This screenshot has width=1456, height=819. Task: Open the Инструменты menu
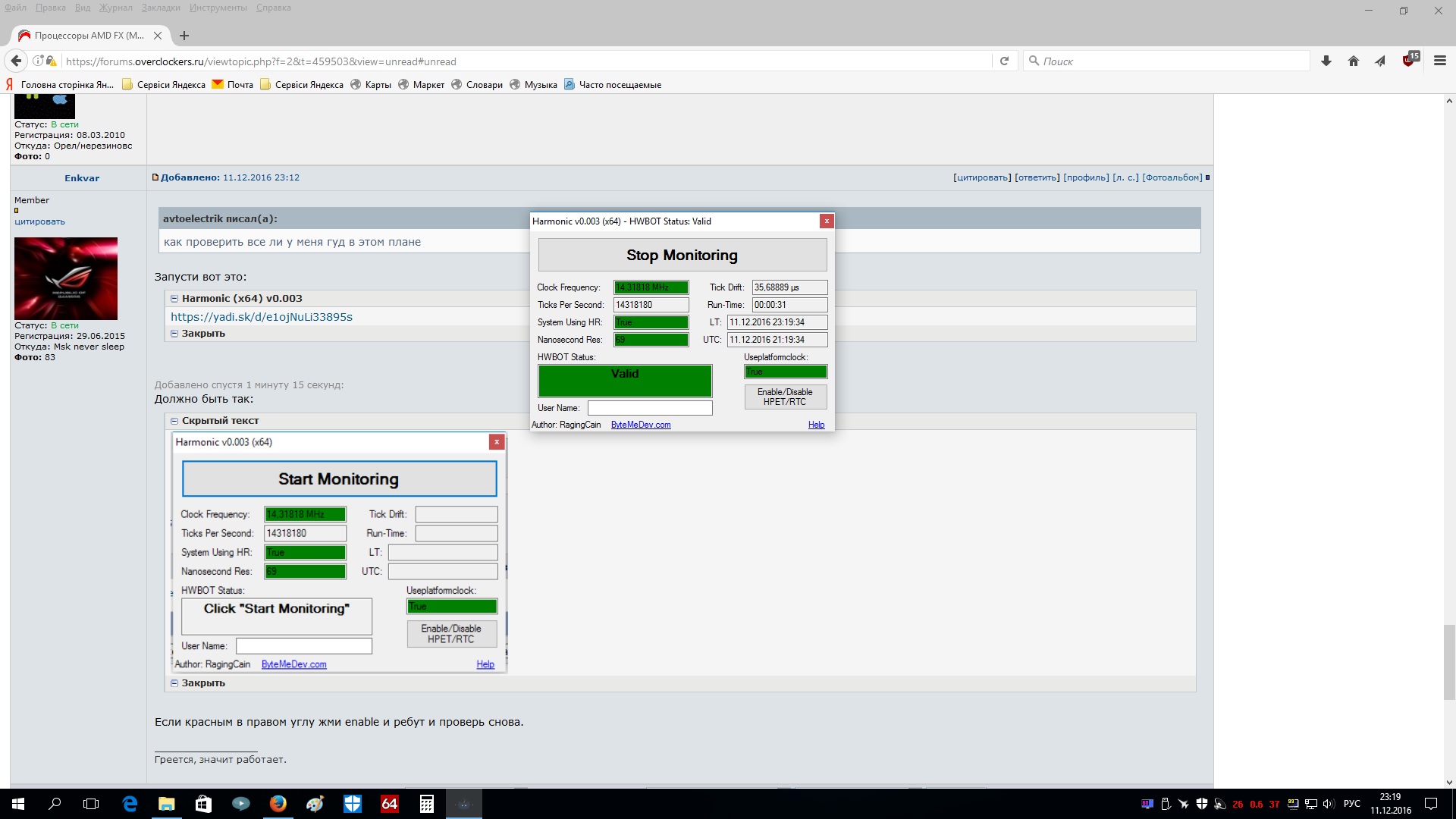coord(218,8)
